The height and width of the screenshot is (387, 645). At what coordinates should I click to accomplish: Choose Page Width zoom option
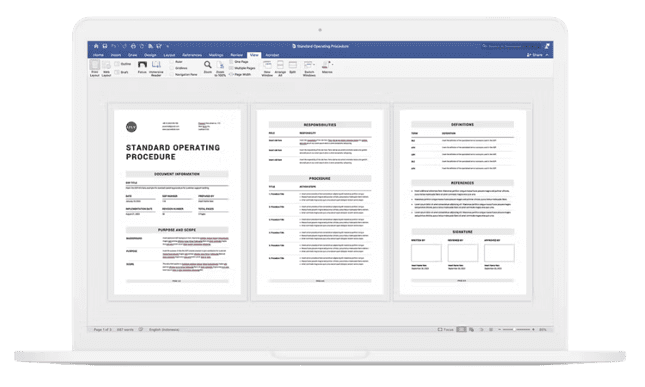(x=240, y=74)
